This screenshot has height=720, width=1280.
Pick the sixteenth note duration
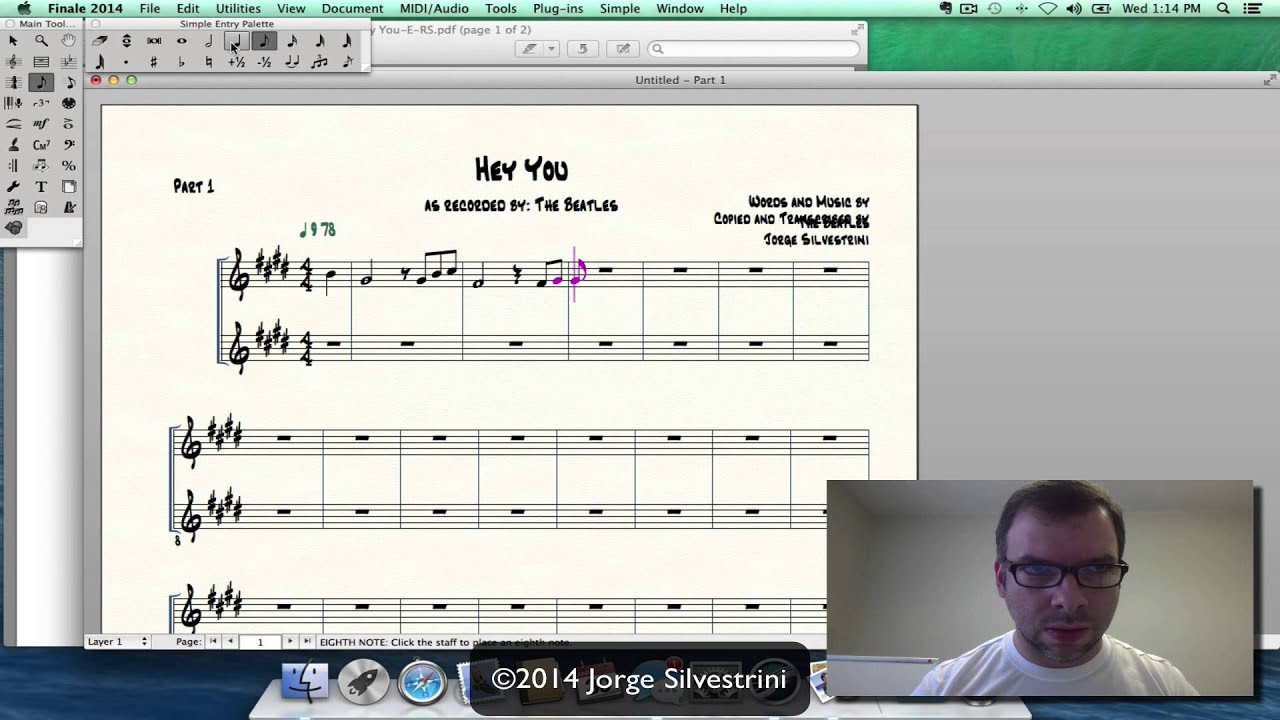(292, 41)
